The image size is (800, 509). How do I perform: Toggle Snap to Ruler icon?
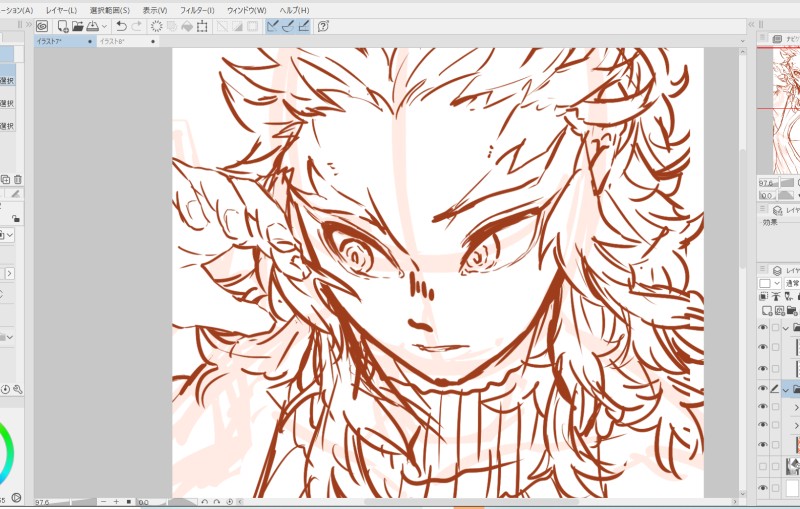(x=273, y=26)
